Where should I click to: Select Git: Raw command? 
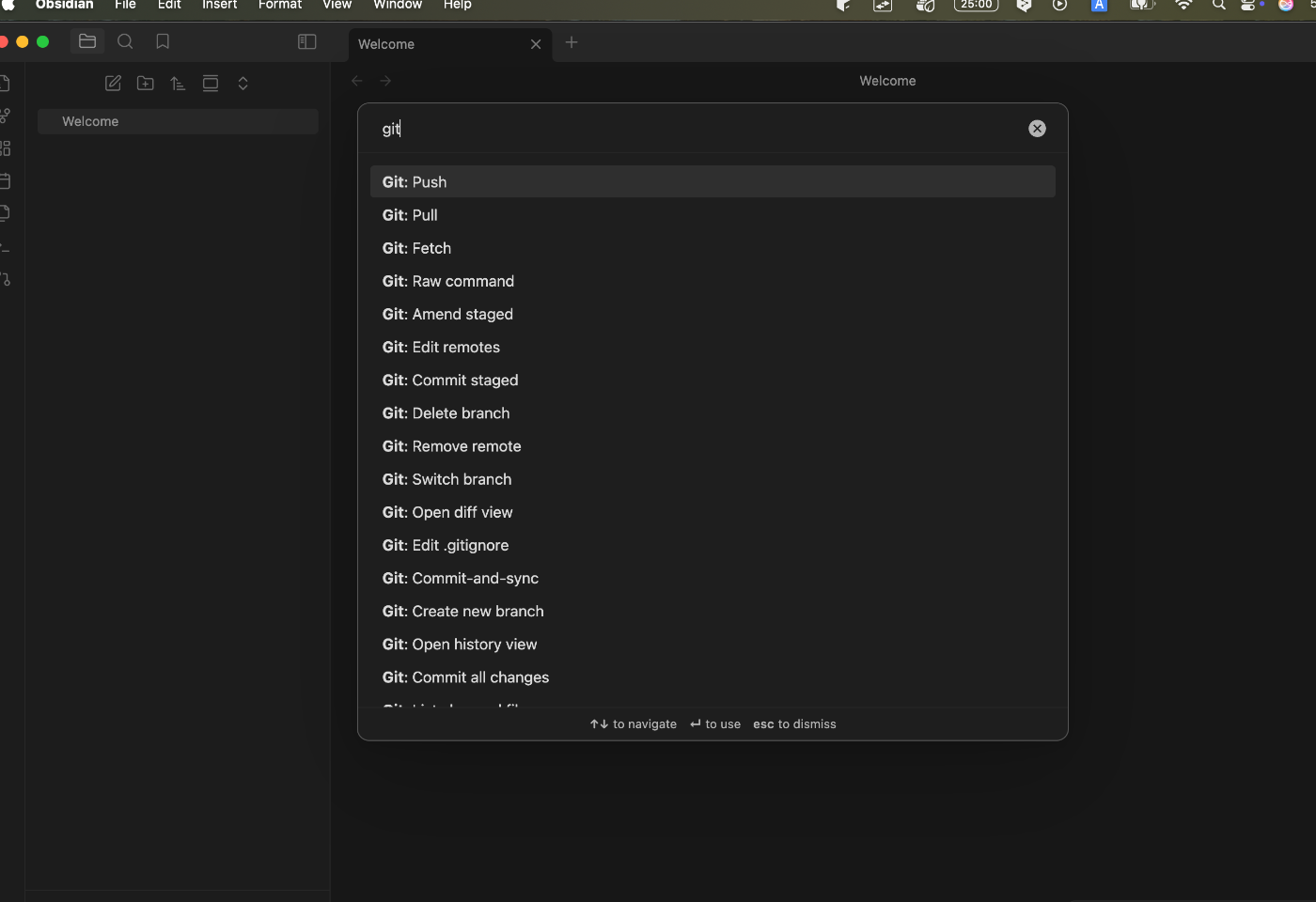coord(713,281)
